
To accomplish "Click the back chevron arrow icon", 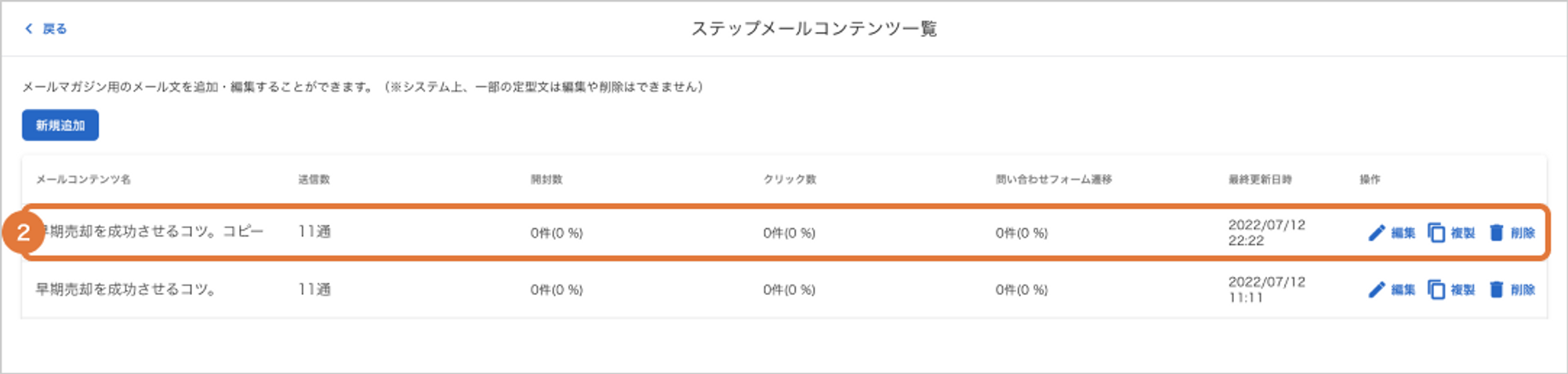I will [x=29, y=29].
